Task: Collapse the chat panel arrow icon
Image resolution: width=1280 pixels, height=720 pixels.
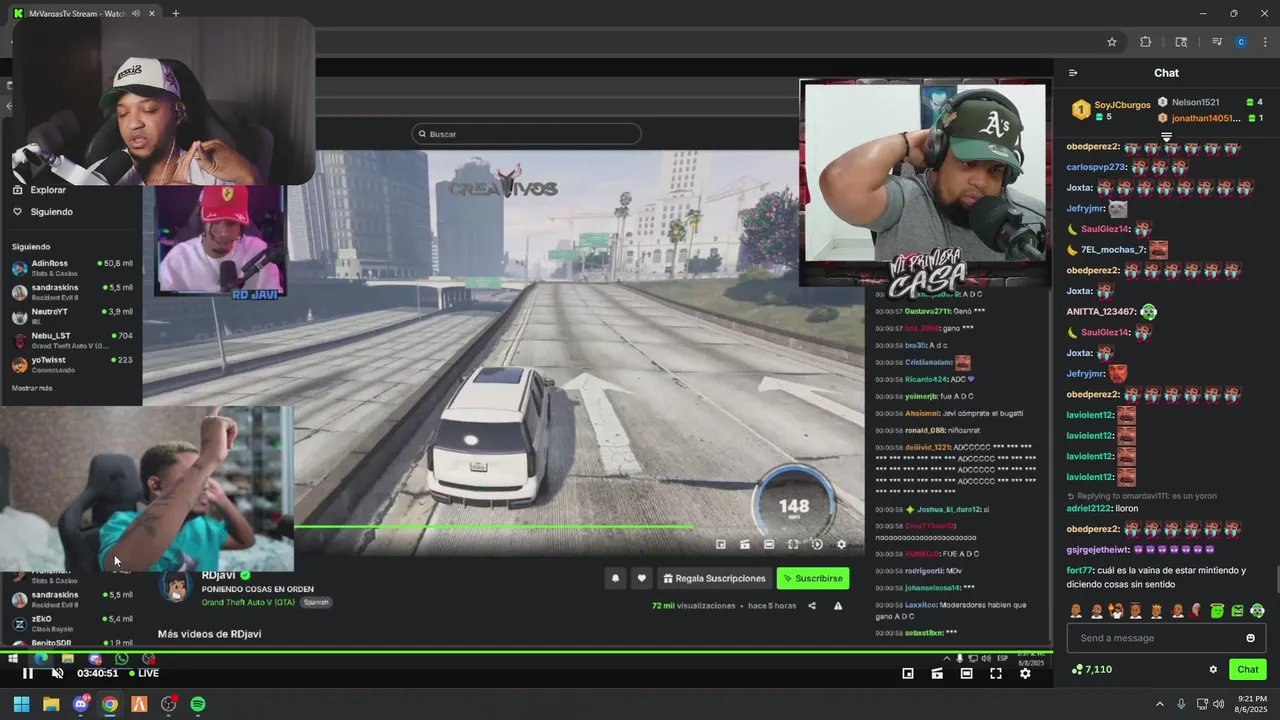Action: click(x=1073, y=73)
